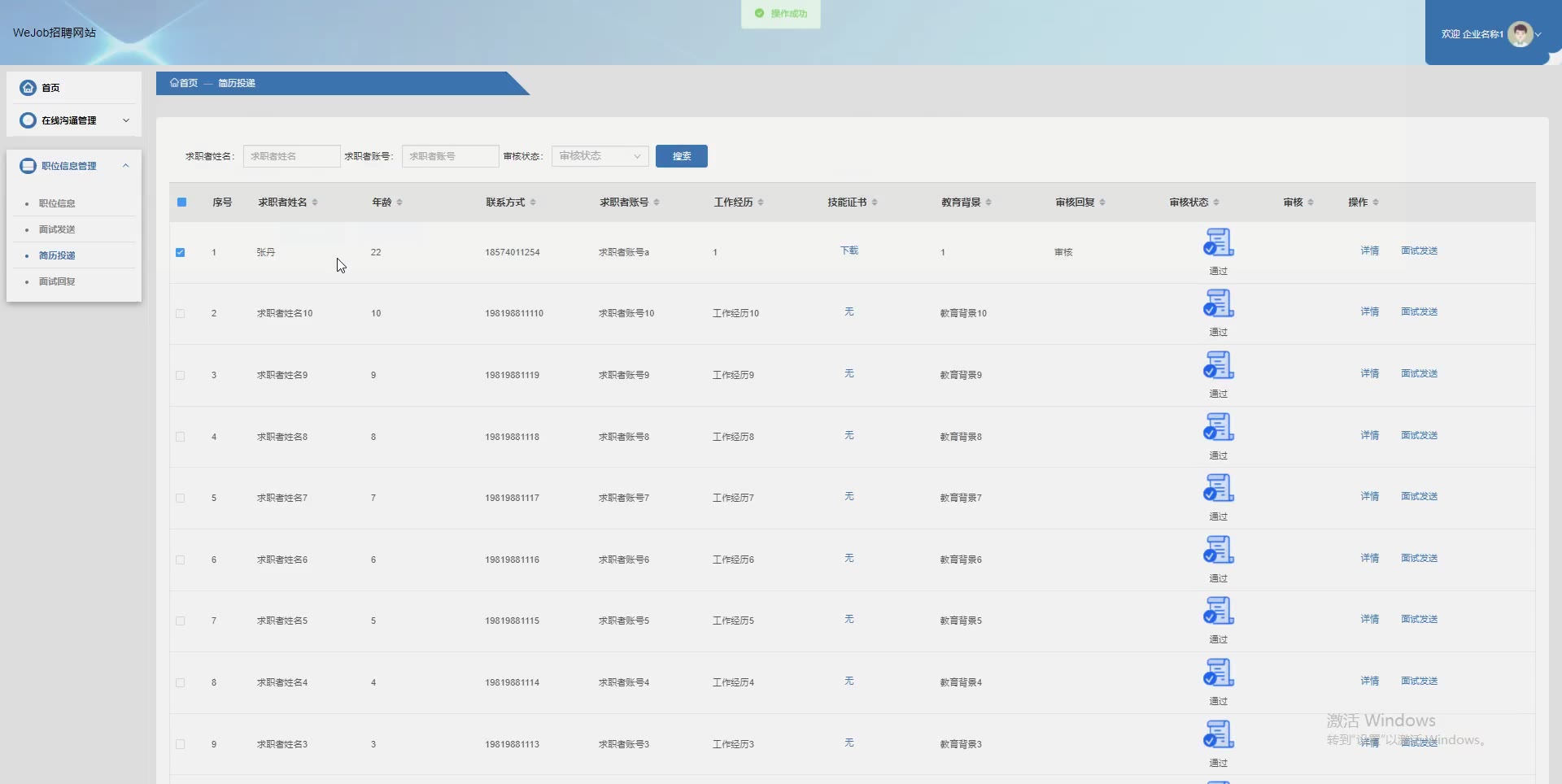The width and height of the screenshot is (1562, 784).
Task: Click the 求职者姓名 search input field
Action: tap(291, 156)
